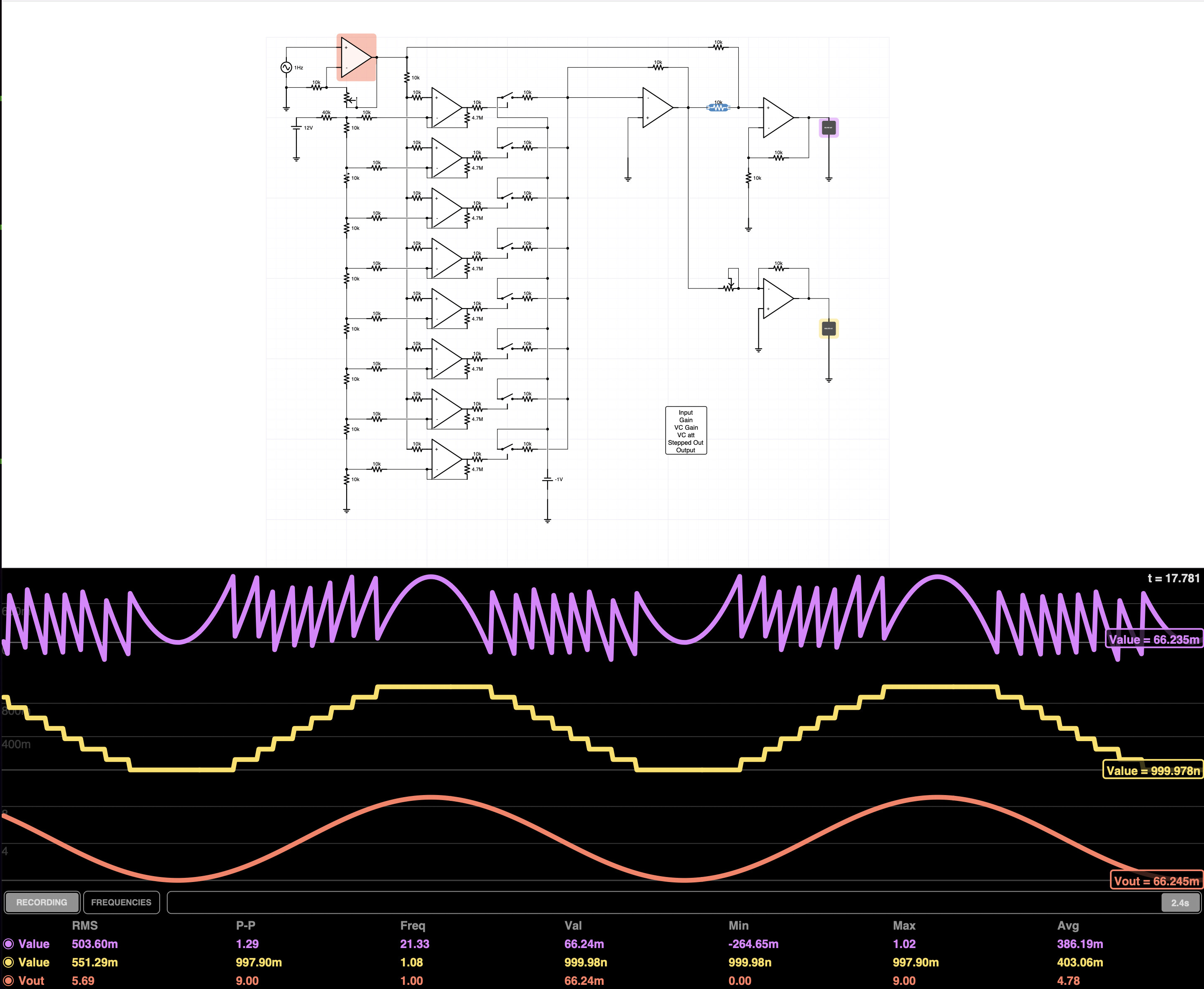Toggle the yellow Value trace marker
Viewport: 1204px width, 989px height.
coord(8,962)
